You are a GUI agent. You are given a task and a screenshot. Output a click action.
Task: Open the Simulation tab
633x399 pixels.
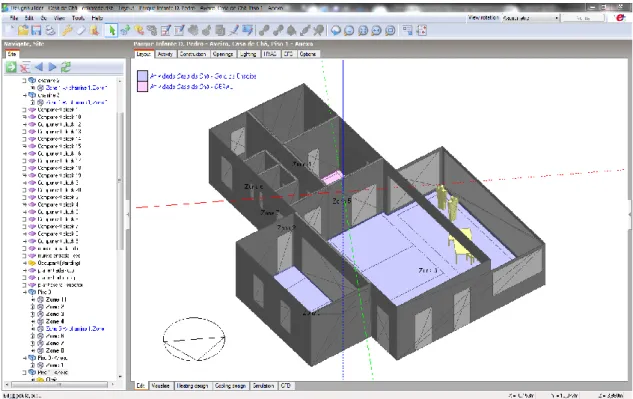(263, 386)
